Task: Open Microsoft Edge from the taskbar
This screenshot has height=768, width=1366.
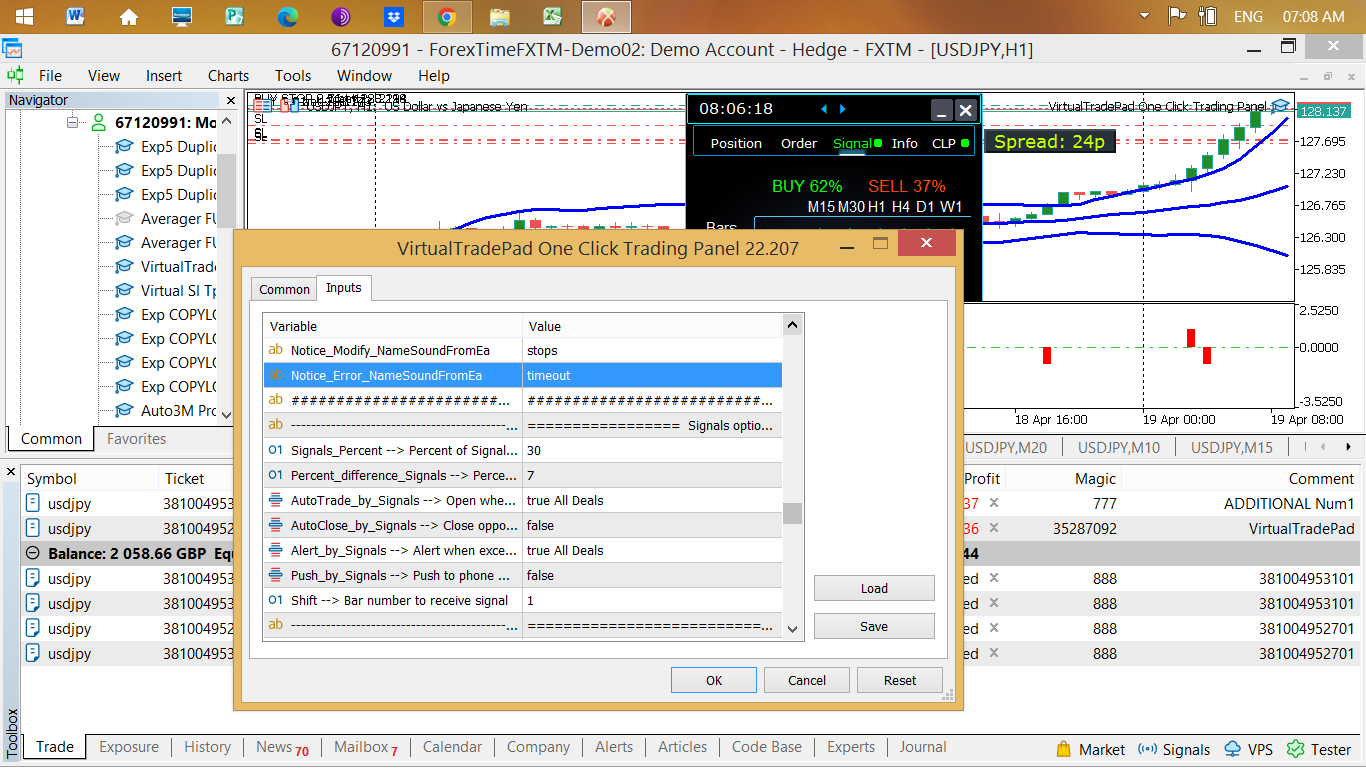Action: [288, 16]
